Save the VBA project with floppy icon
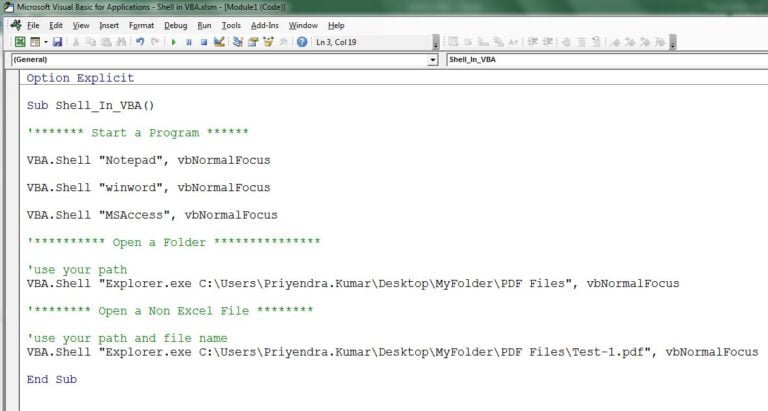Screen dimensions: 768x411 pyautogui.click(x=57, y=42)
